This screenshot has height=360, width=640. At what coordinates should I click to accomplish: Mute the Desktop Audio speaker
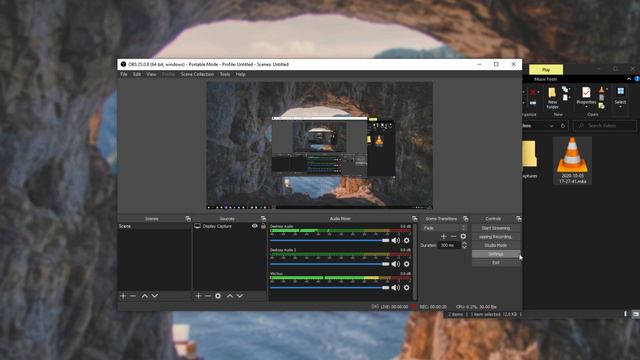coord(396,240)
